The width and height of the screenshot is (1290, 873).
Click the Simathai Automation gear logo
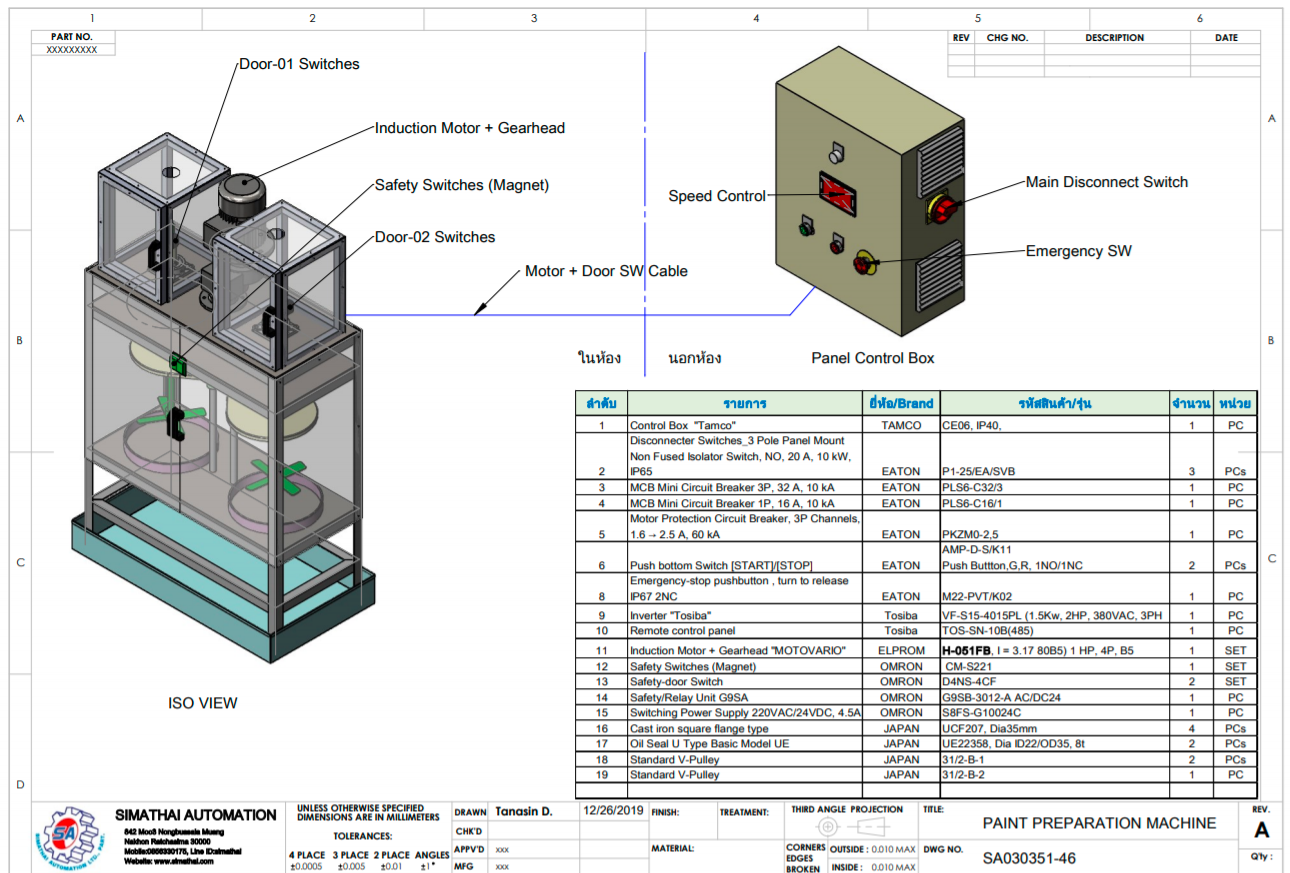click(x=67, y=836)
